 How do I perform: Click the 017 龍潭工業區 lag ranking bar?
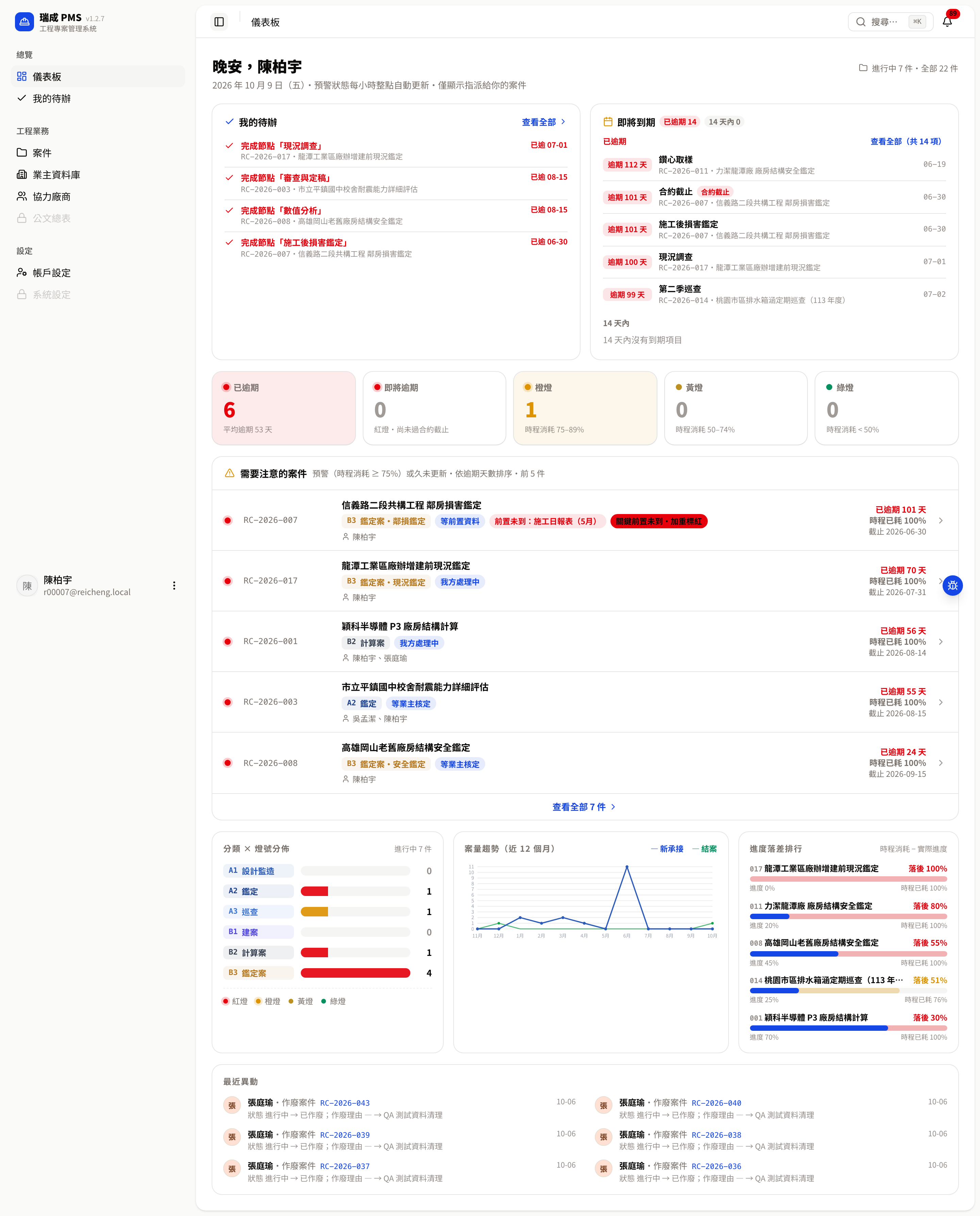(848, 879)
